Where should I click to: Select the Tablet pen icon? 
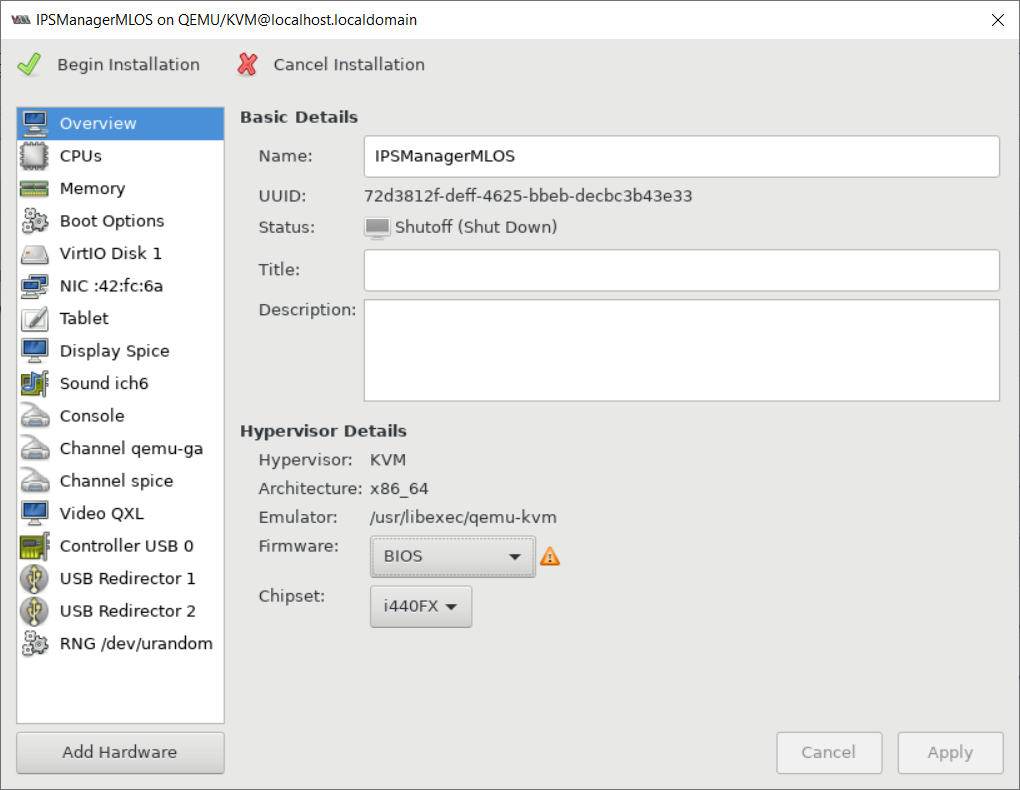coord(34,319)
